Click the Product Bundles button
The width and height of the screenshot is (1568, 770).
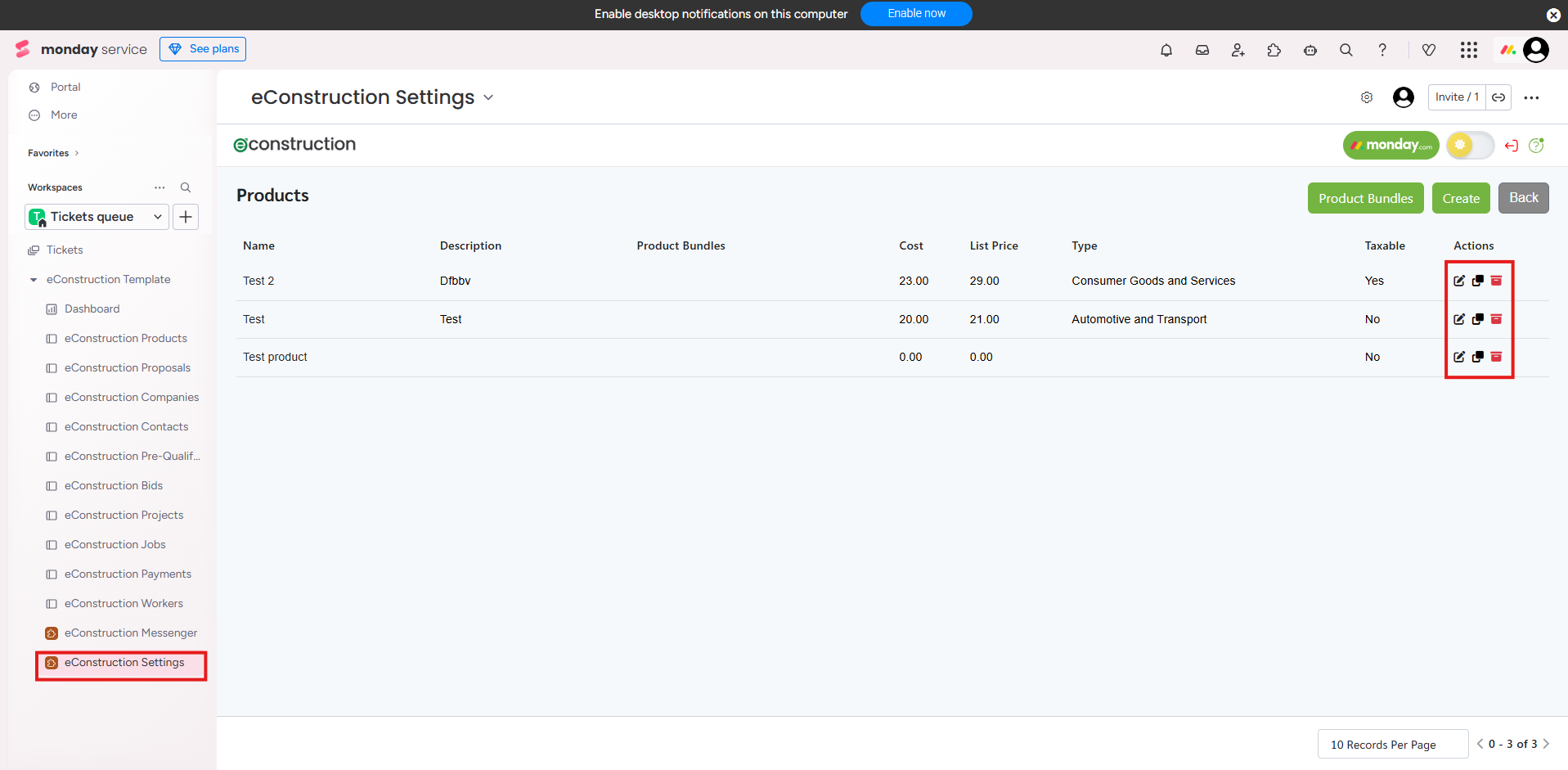click(x=1365, y=198)
